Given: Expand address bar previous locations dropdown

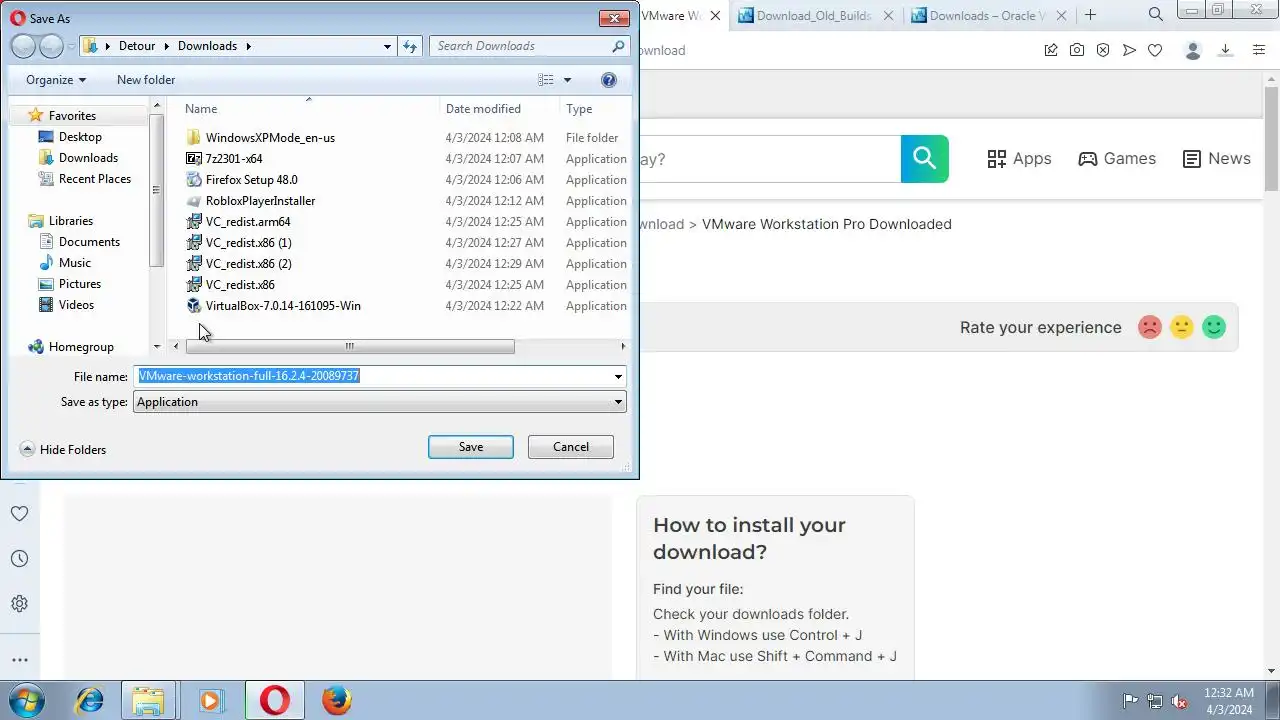Looking at the screenshot, I should pos(387,46).
